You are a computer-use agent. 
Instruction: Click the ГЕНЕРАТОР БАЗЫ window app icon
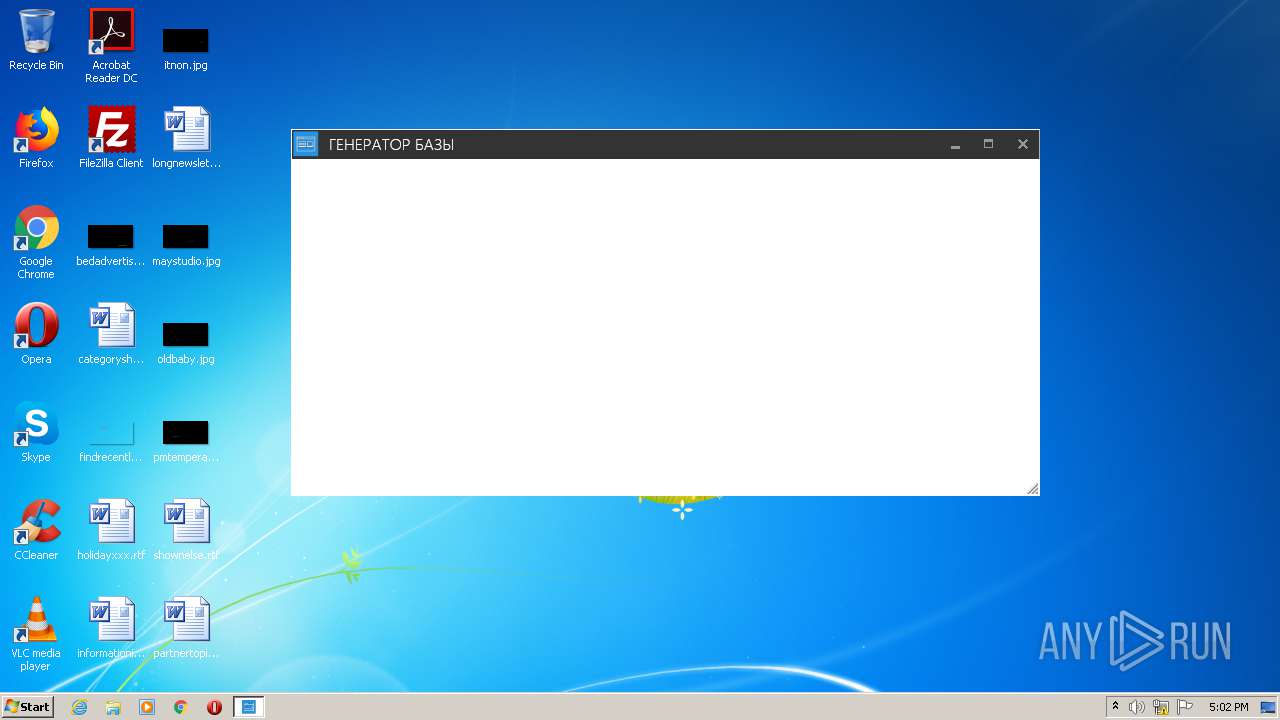click(306, 144)
